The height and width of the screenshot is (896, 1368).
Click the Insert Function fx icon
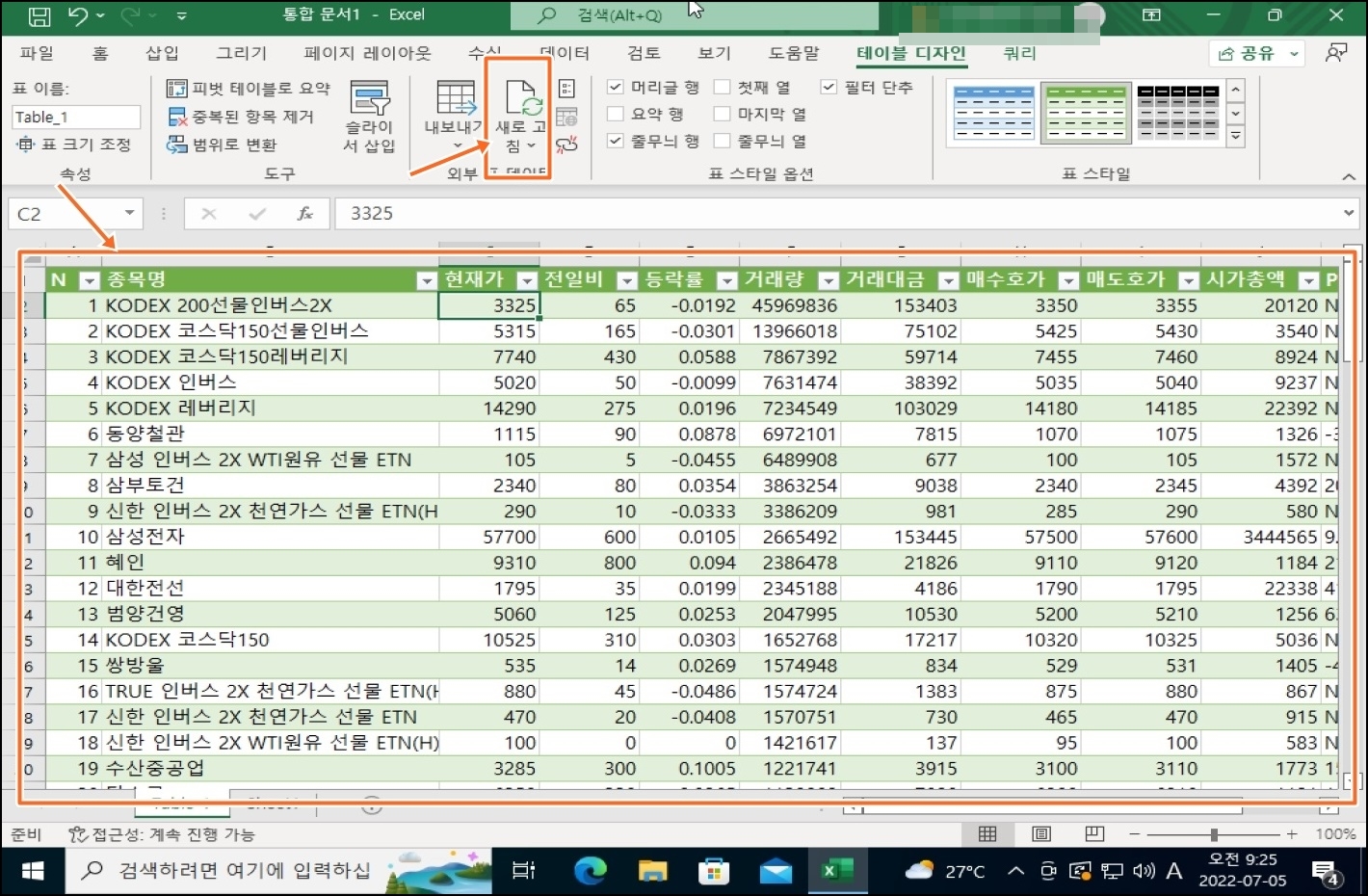tap(304, 214)
